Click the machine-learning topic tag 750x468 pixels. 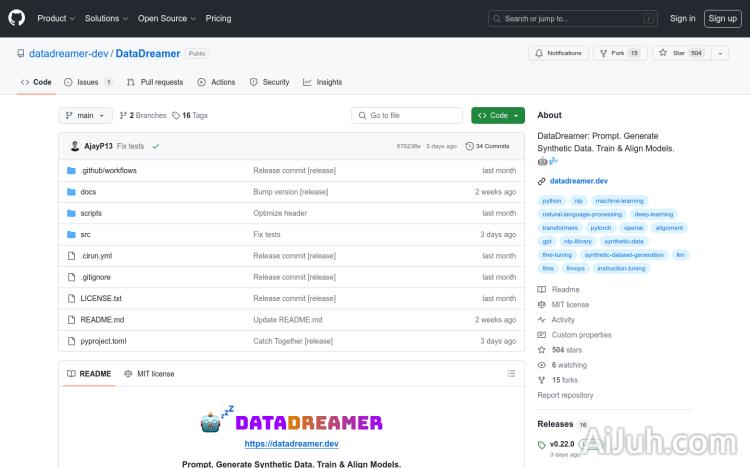pyautogui.click(x=619, y=201)
